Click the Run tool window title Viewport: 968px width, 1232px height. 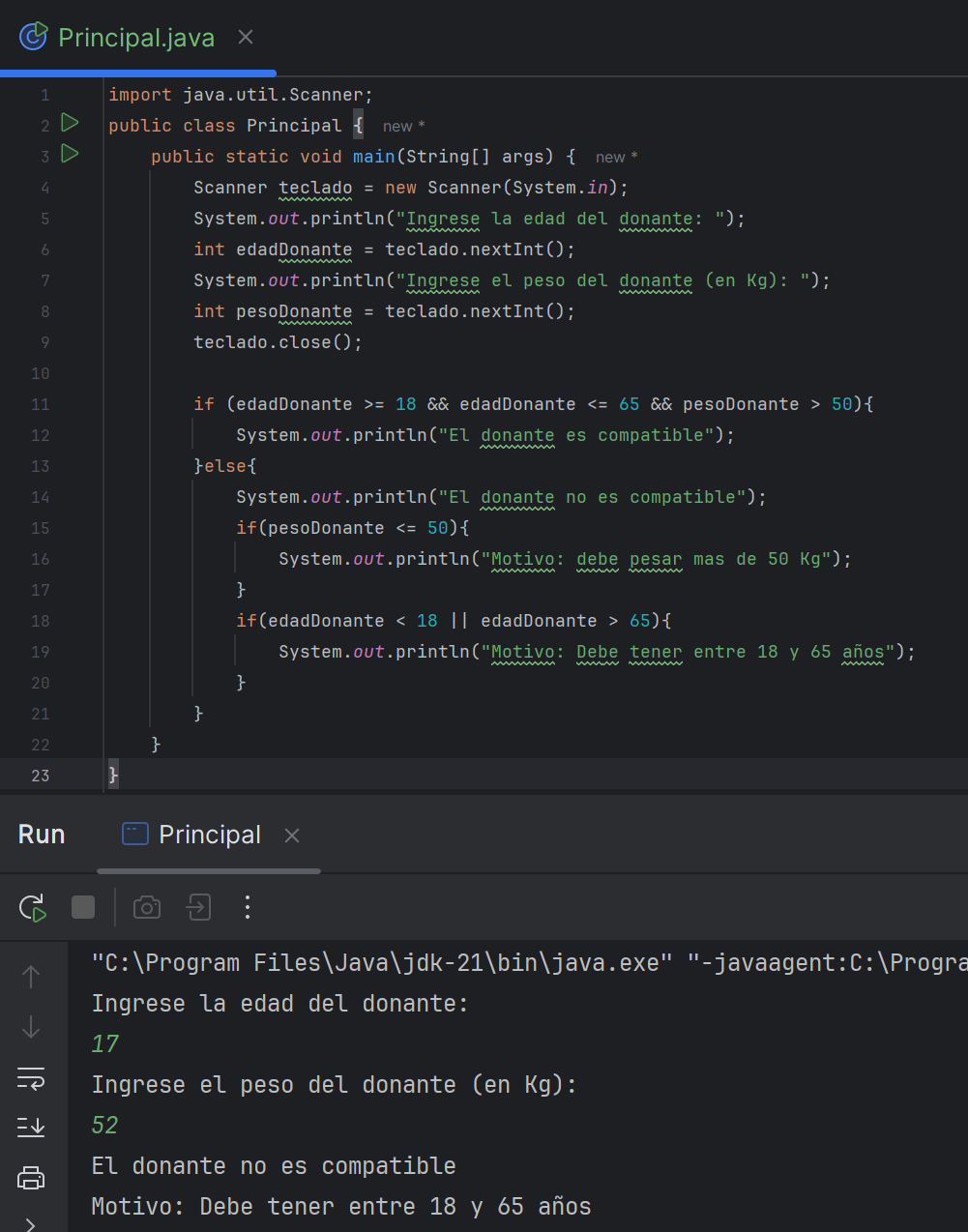42,835
